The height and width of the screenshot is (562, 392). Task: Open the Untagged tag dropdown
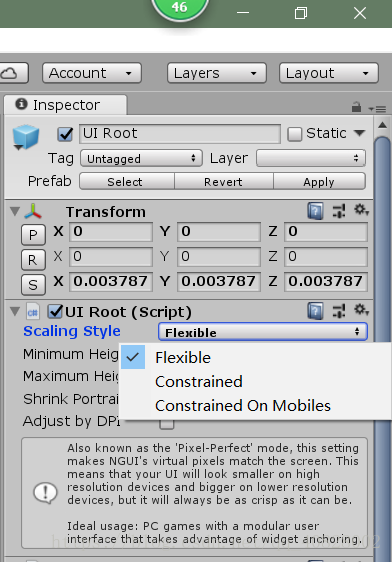142,158
